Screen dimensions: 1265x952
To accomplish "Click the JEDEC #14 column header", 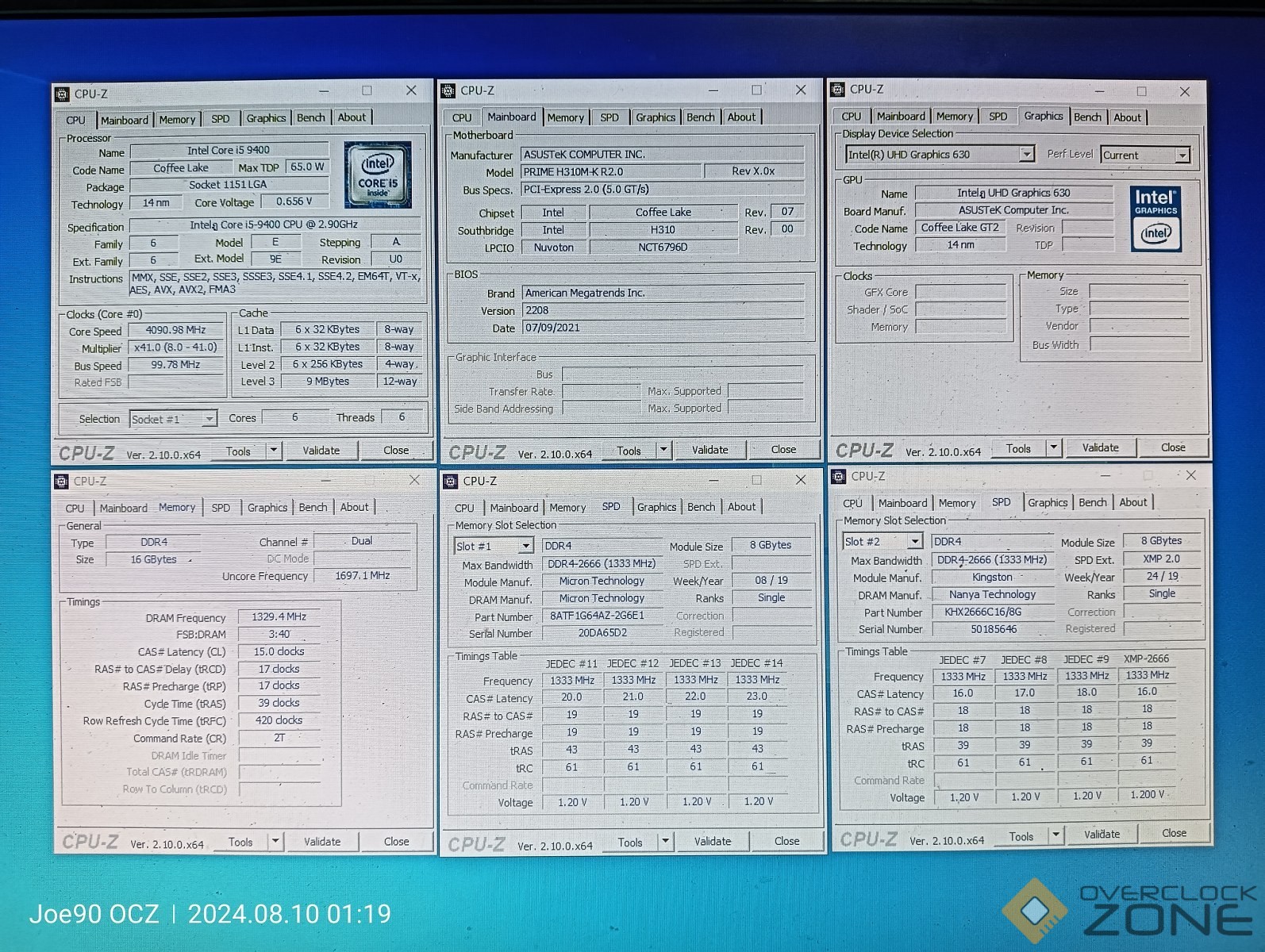I will (x=756, y=663).
